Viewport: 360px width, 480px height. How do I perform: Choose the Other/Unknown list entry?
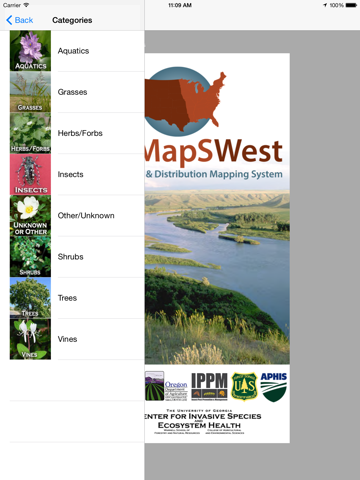coord(77,215)
